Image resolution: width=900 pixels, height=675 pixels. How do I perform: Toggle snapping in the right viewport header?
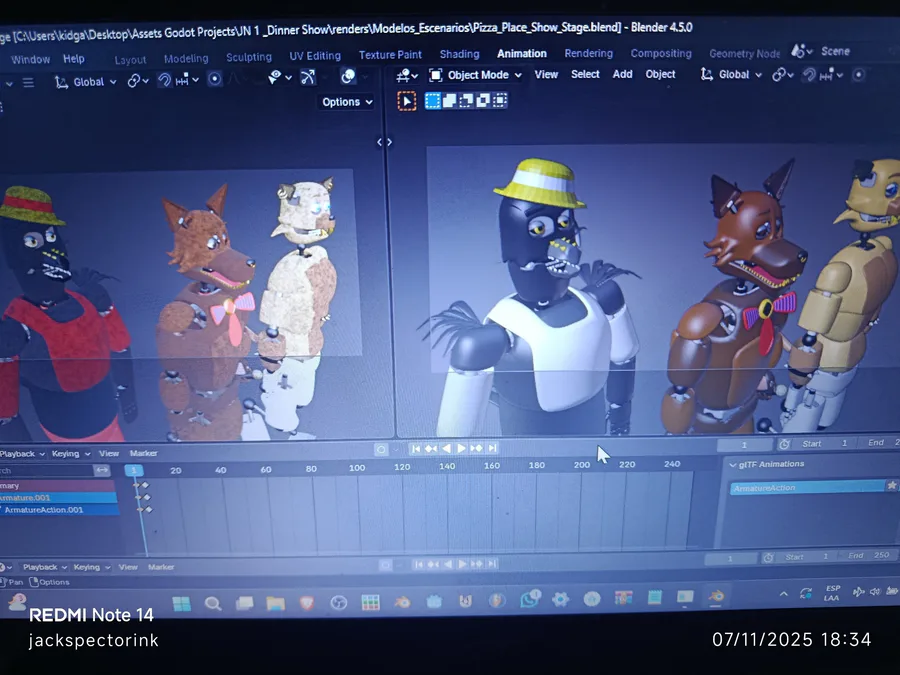pyautogui.click(x=809, y=75)
